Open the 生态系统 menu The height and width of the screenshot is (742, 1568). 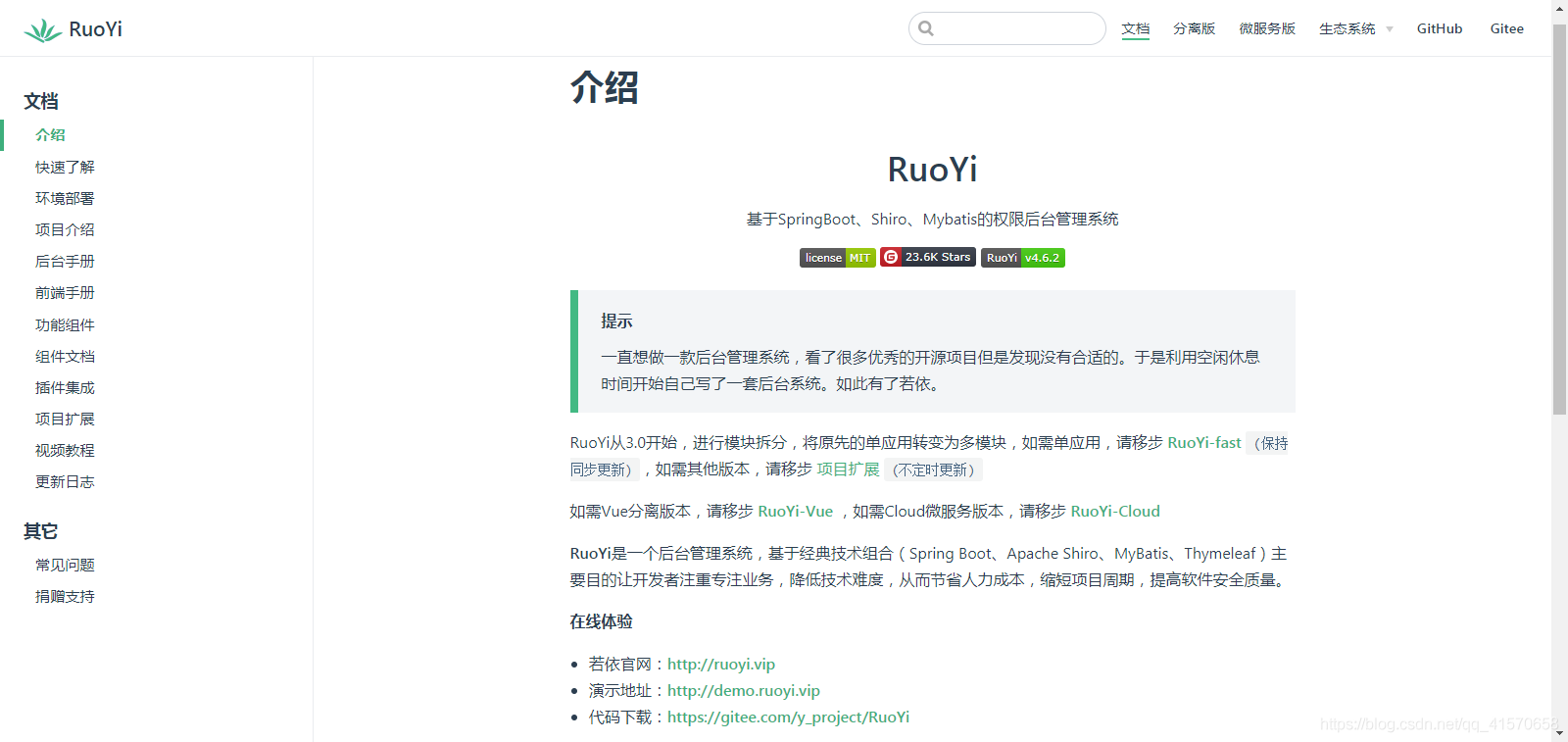[1347, 28]
